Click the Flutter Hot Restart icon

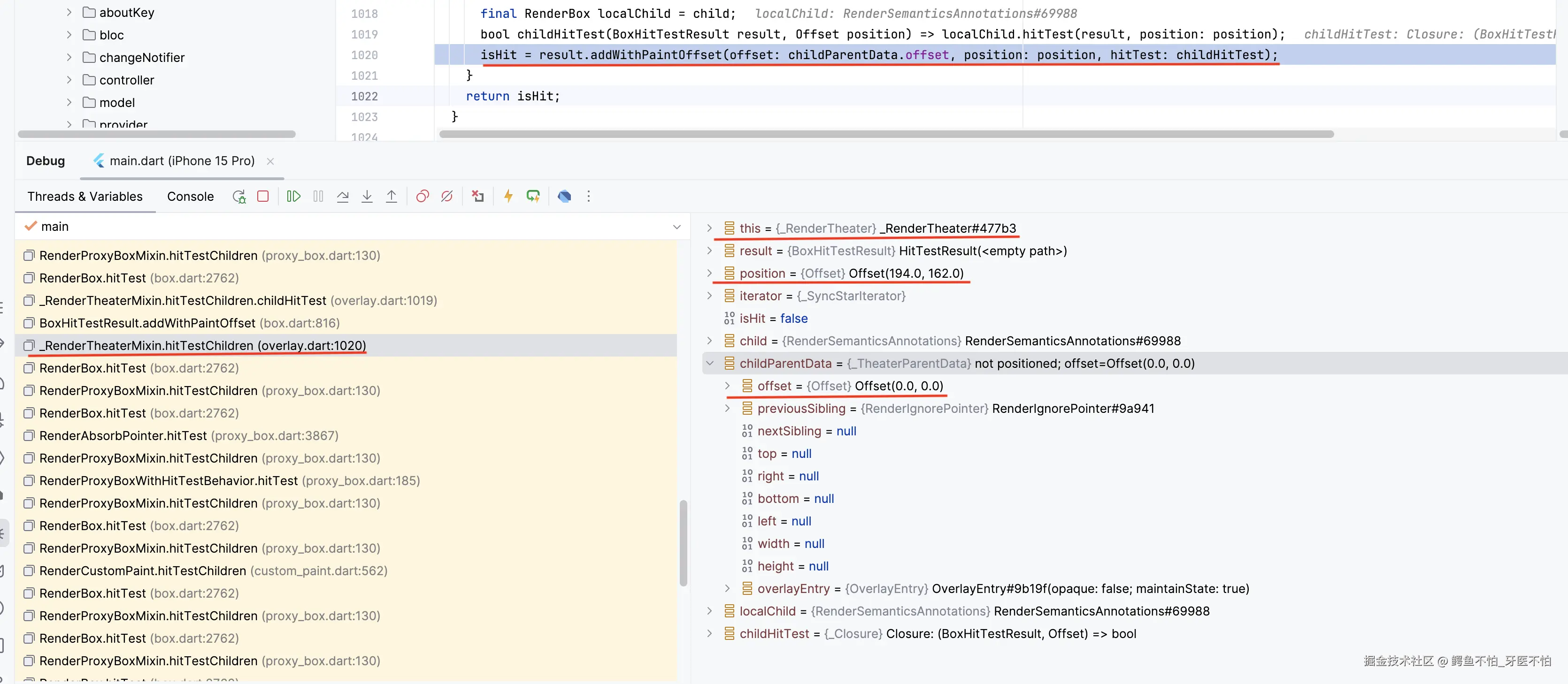pos(533,197)
